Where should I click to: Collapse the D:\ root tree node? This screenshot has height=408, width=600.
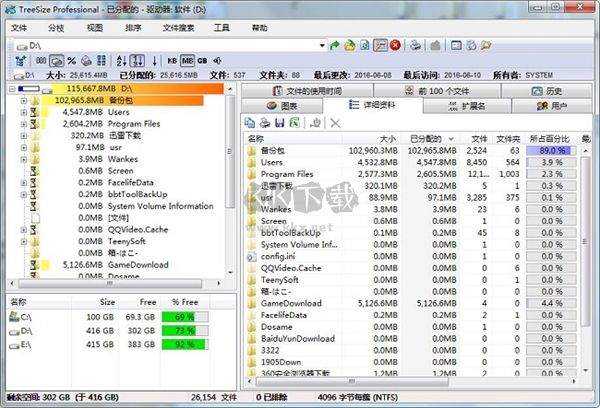(x=12, y=89)
